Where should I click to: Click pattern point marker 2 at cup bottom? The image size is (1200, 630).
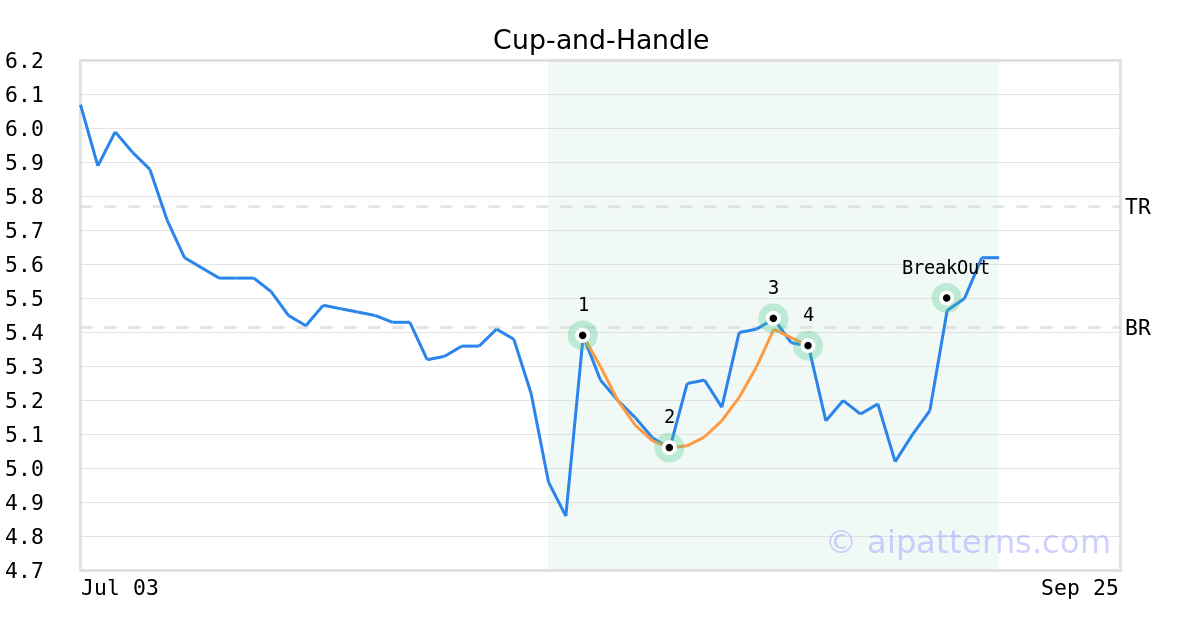click(x=669, y=447)
